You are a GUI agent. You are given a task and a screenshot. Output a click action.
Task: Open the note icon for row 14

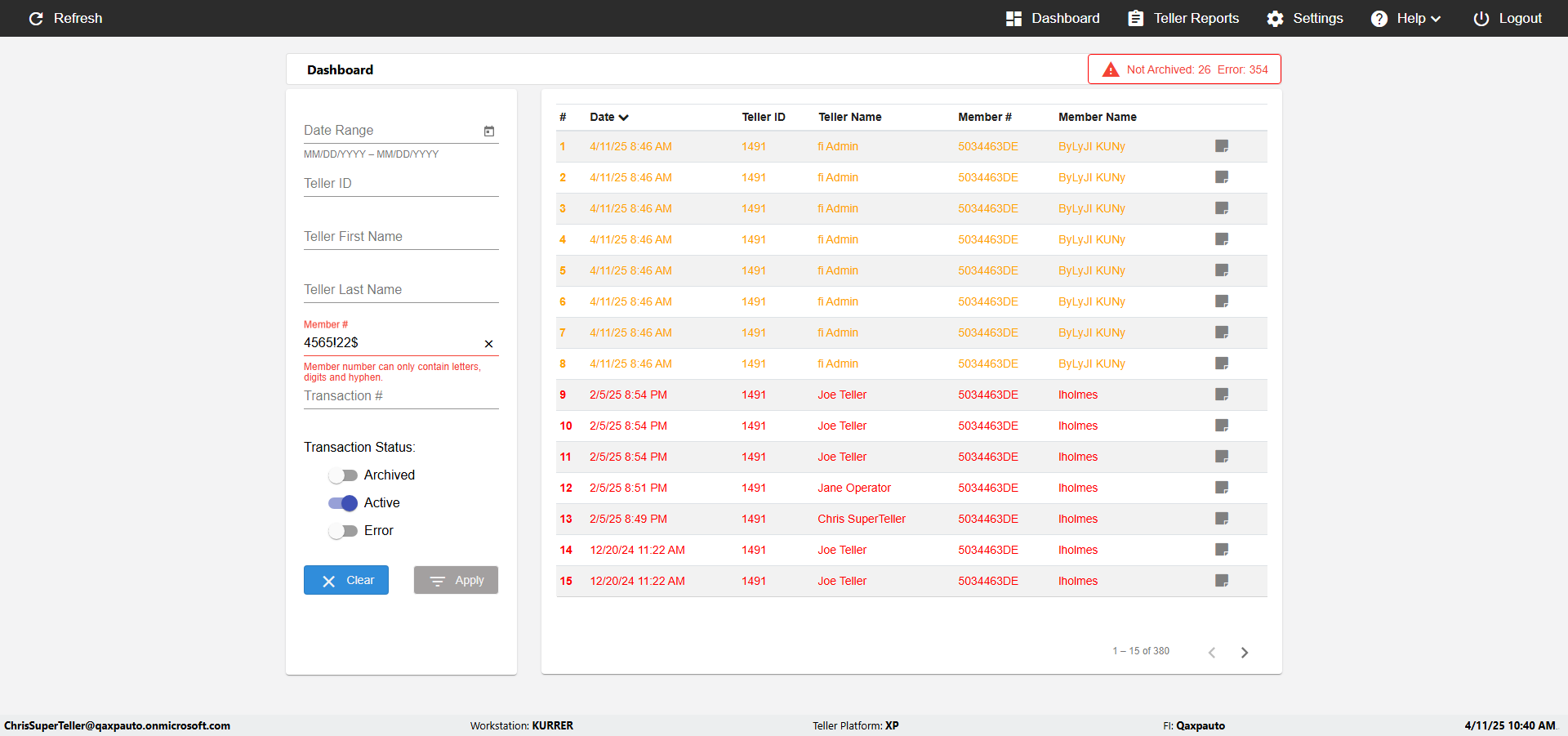(x=1222, y=550)
